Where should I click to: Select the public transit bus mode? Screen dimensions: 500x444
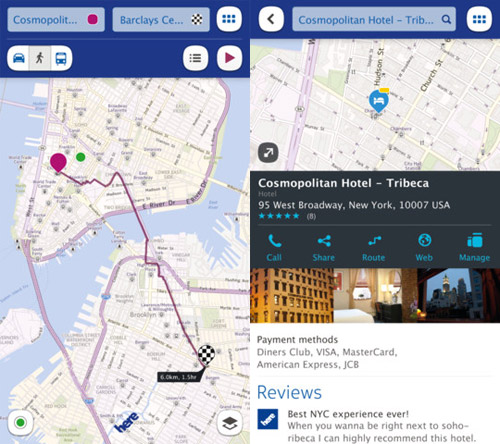(x=61, y=58)
